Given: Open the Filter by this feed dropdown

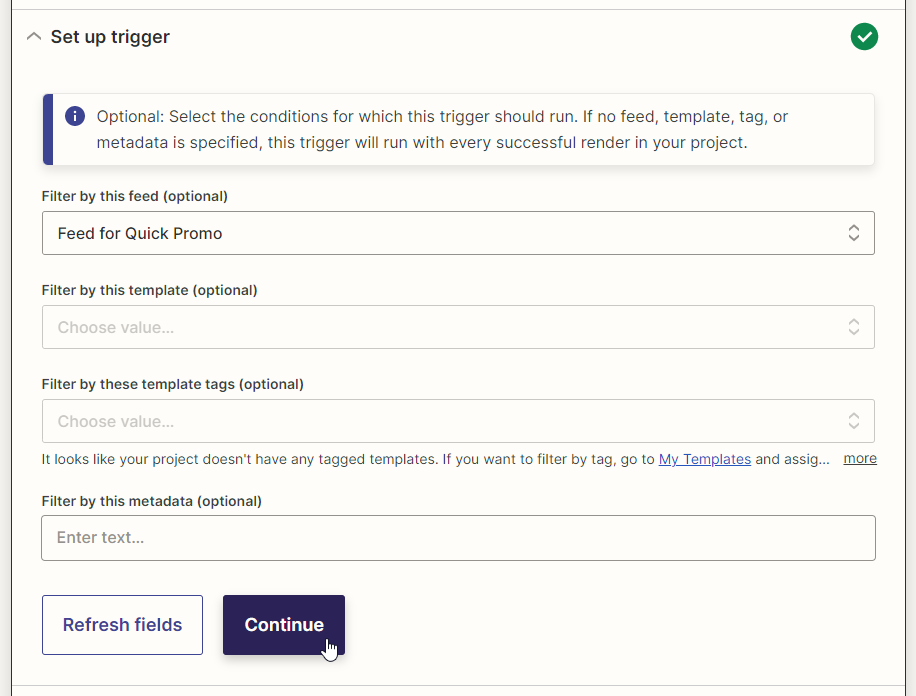Looking at the screenshot, I should (458, 233).
